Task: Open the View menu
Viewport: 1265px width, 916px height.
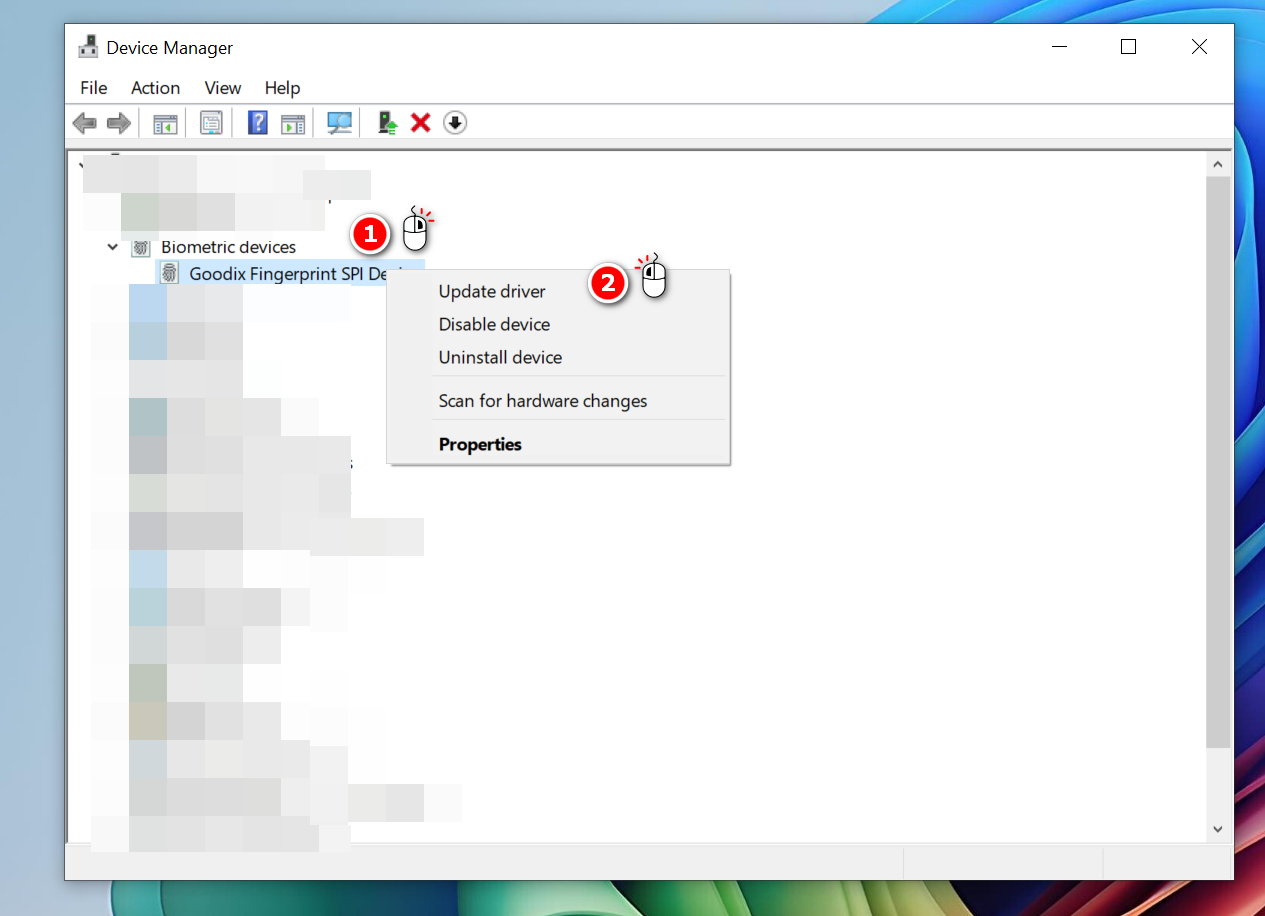Action: tap(223, 88)
